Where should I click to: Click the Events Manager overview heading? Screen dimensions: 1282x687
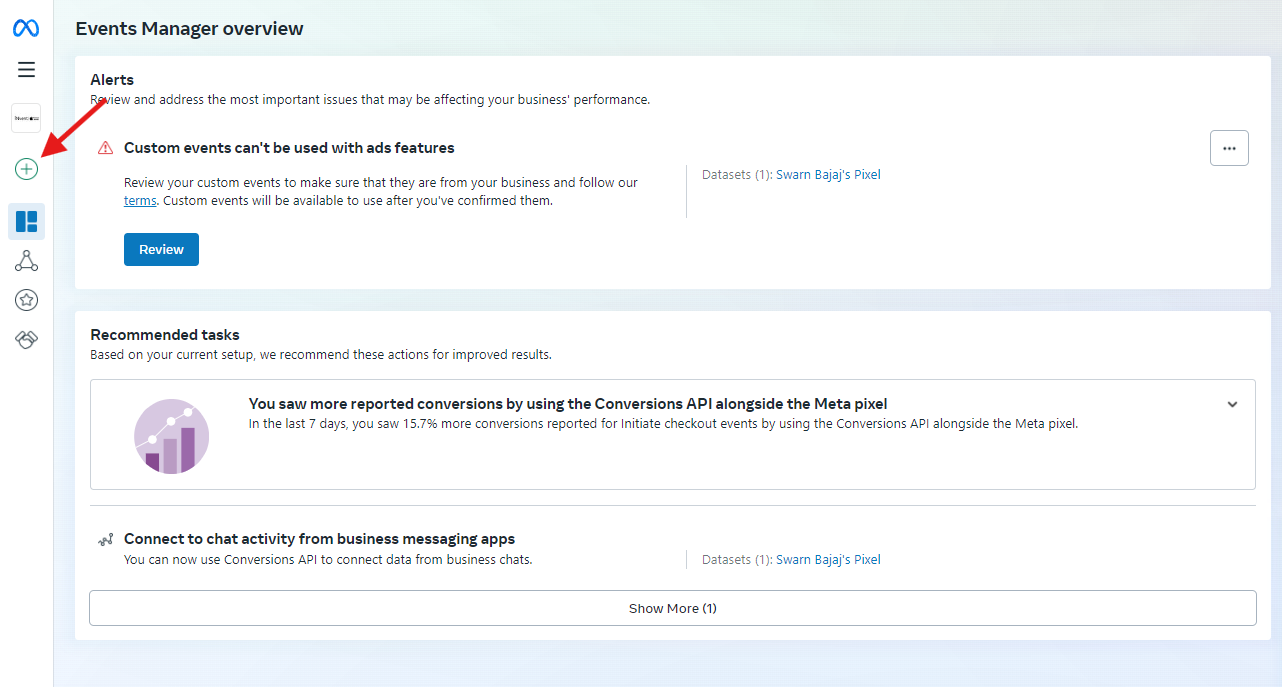pos(189,29)
